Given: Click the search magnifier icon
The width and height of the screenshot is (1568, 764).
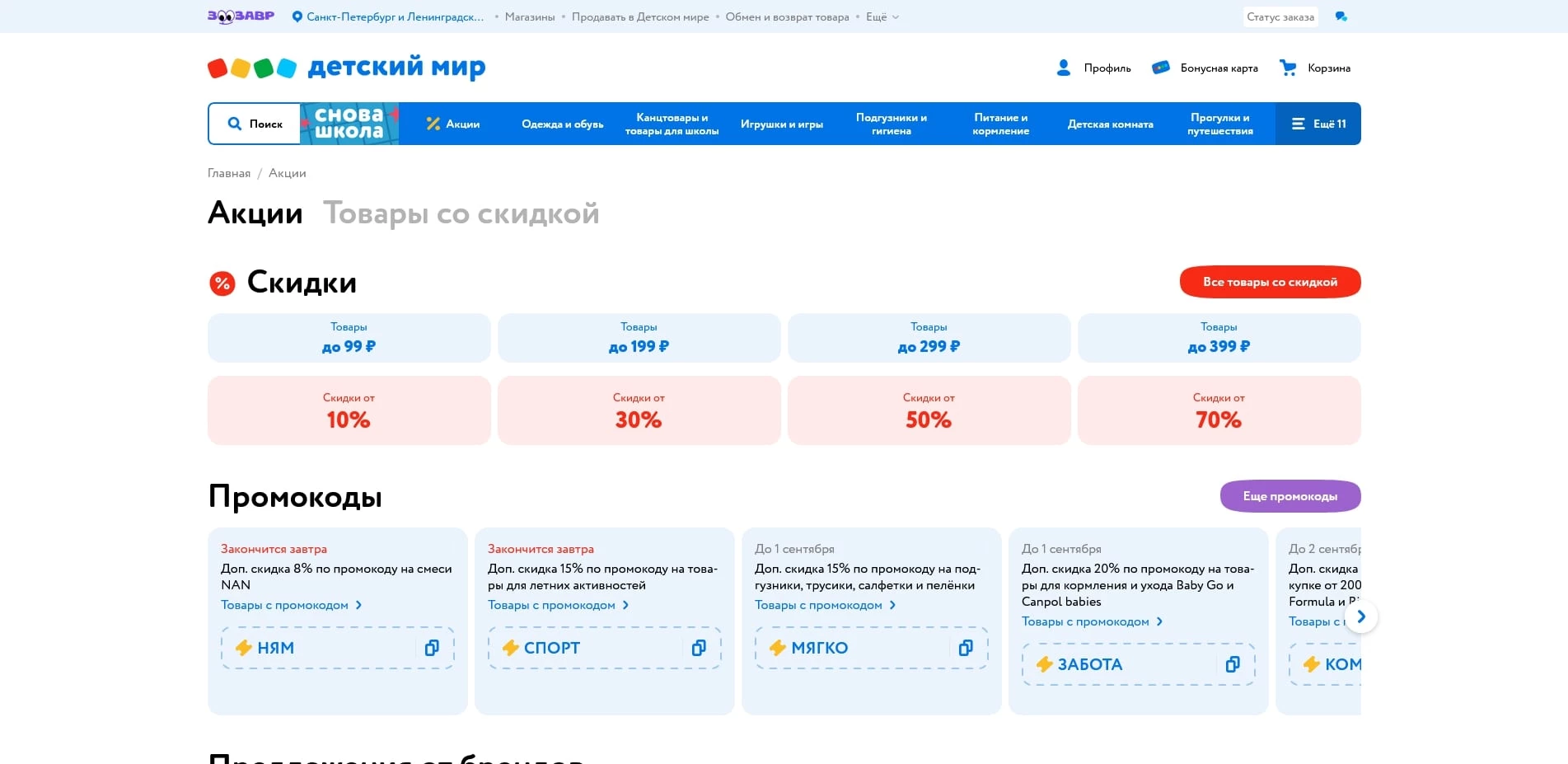Looking at the screenshot, I should point(234,123).
